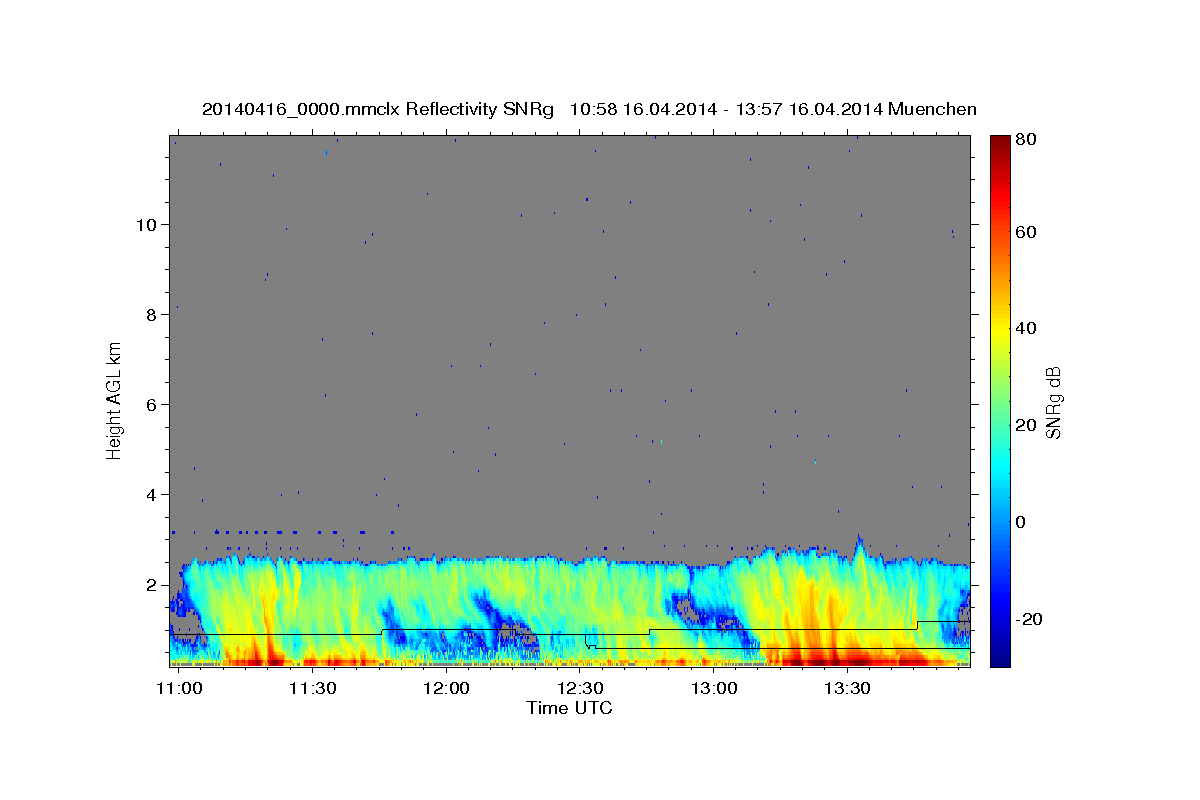Click the height label 10
This screenshot has height=800, width=1200.
[148, 225]
